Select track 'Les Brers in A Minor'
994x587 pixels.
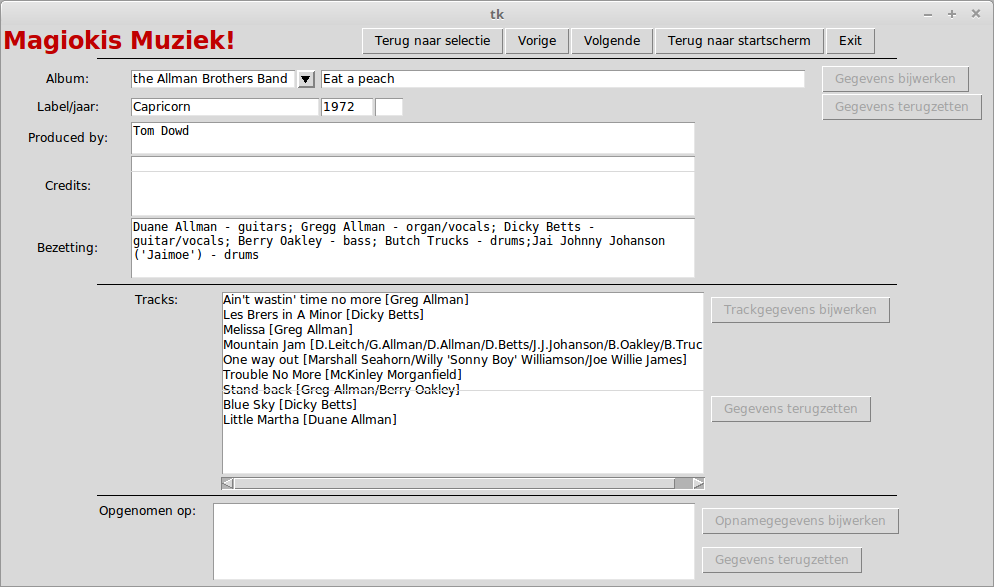(463, 315)
